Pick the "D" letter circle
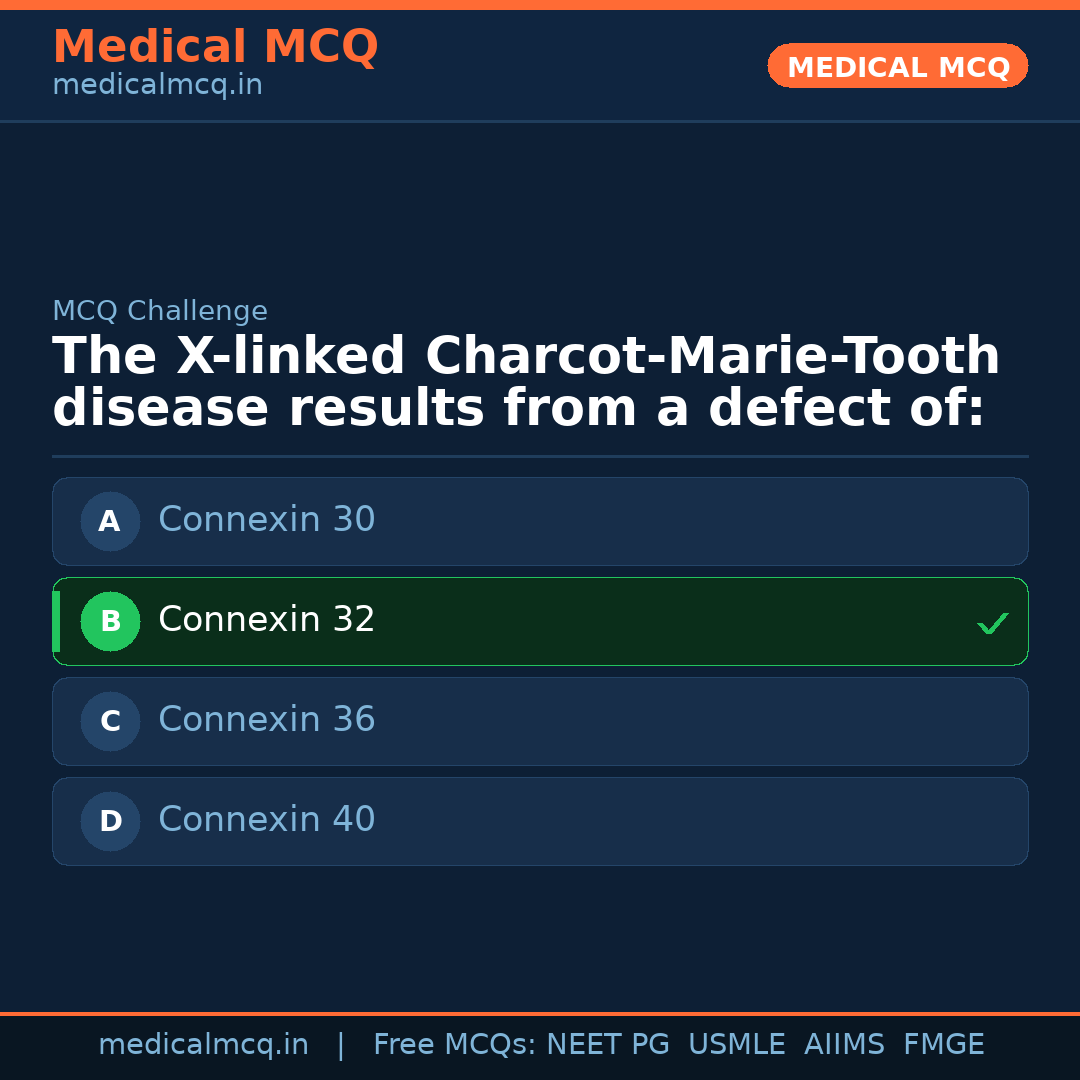The image size is (1080, 1080). click(x=110, y=821)
